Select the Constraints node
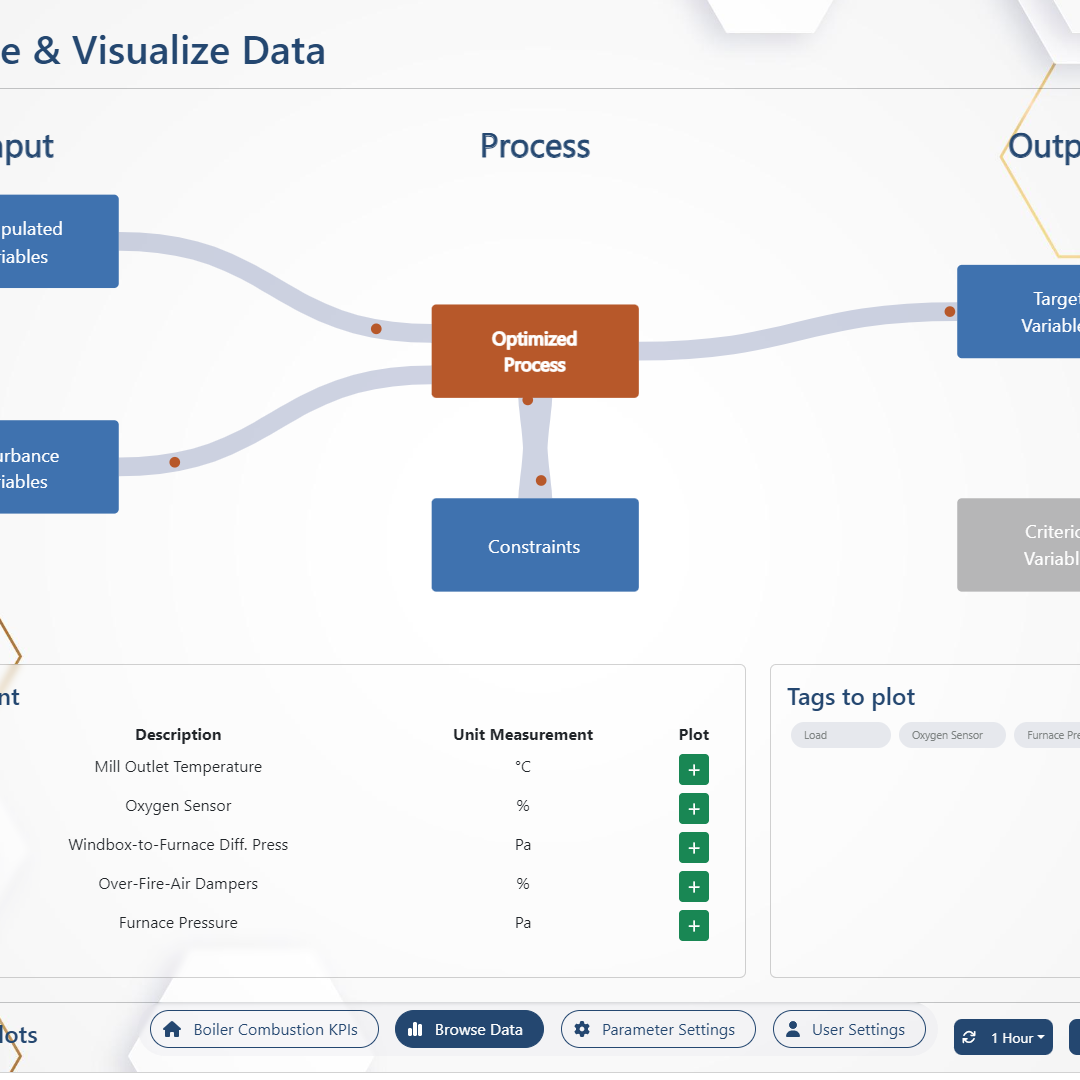 pyautogui.click(x=534, y=545)
